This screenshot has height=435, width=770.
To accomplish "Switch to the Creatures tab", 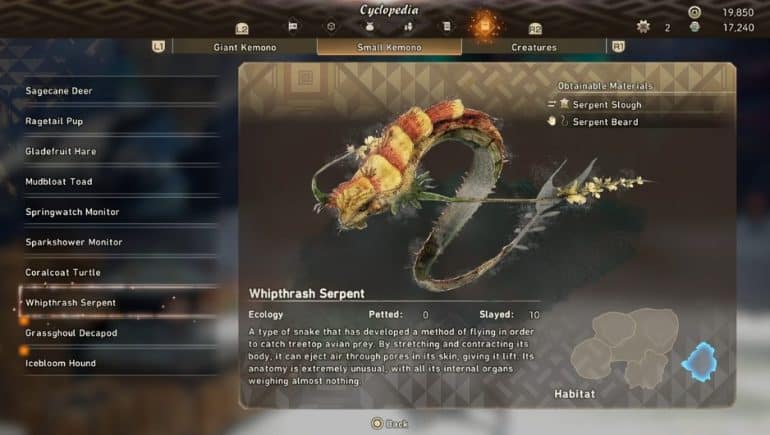I will click(534, 47).
